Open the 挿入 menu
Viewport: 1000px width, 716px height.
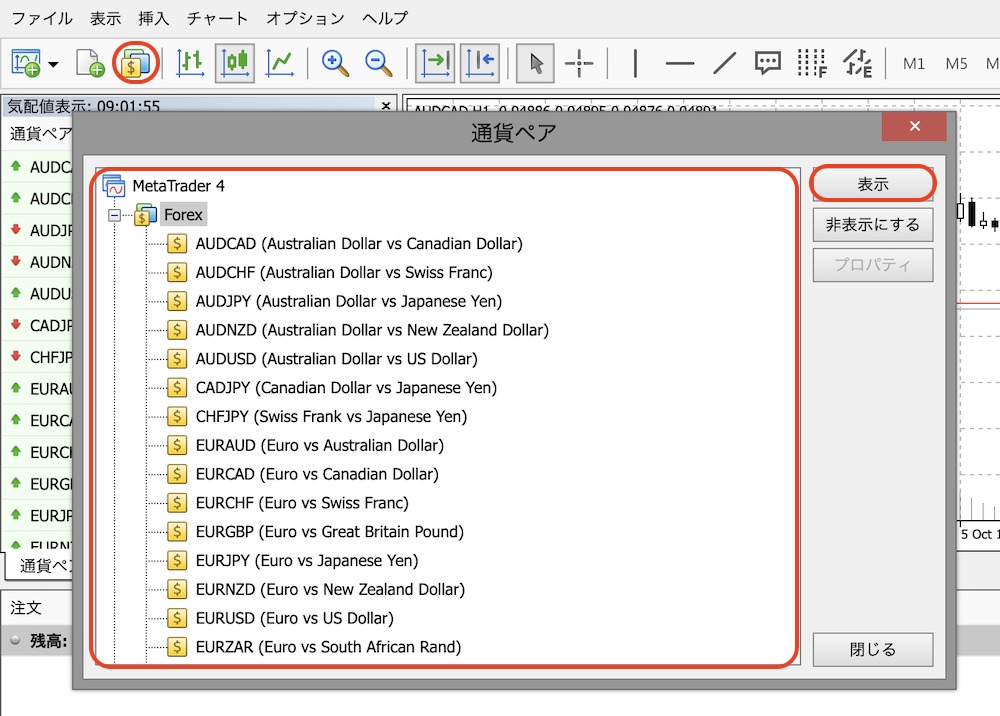[154, 18]
